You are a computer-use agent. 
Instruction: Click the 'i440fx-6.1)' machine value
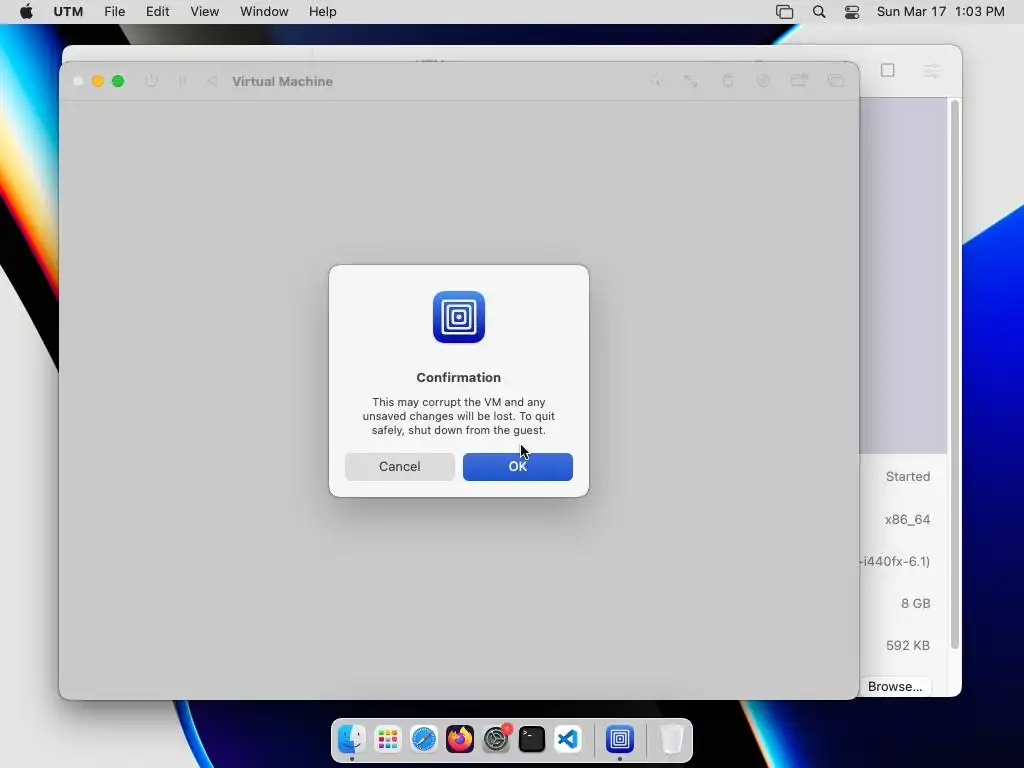[x=895, y=562]
